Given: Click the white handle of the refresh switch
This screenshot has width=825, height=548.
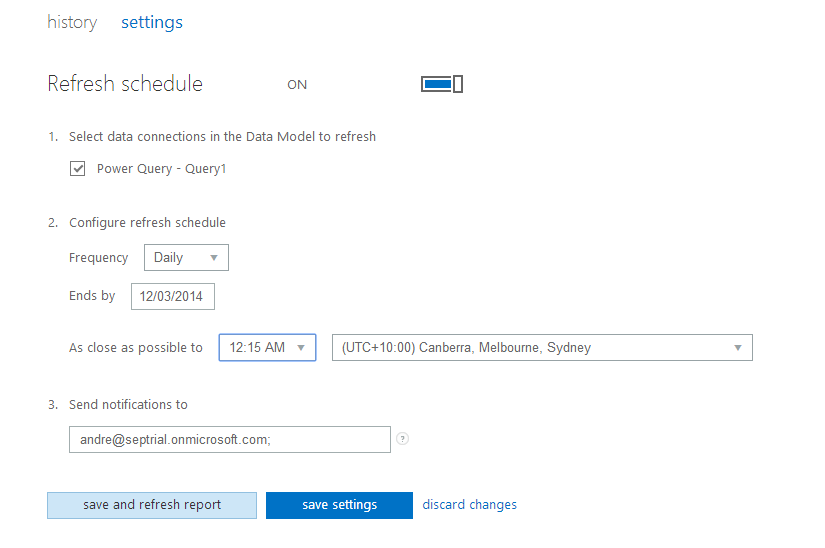Looking at the screenshot, I should pyautogui.click(x=458, y=84).
